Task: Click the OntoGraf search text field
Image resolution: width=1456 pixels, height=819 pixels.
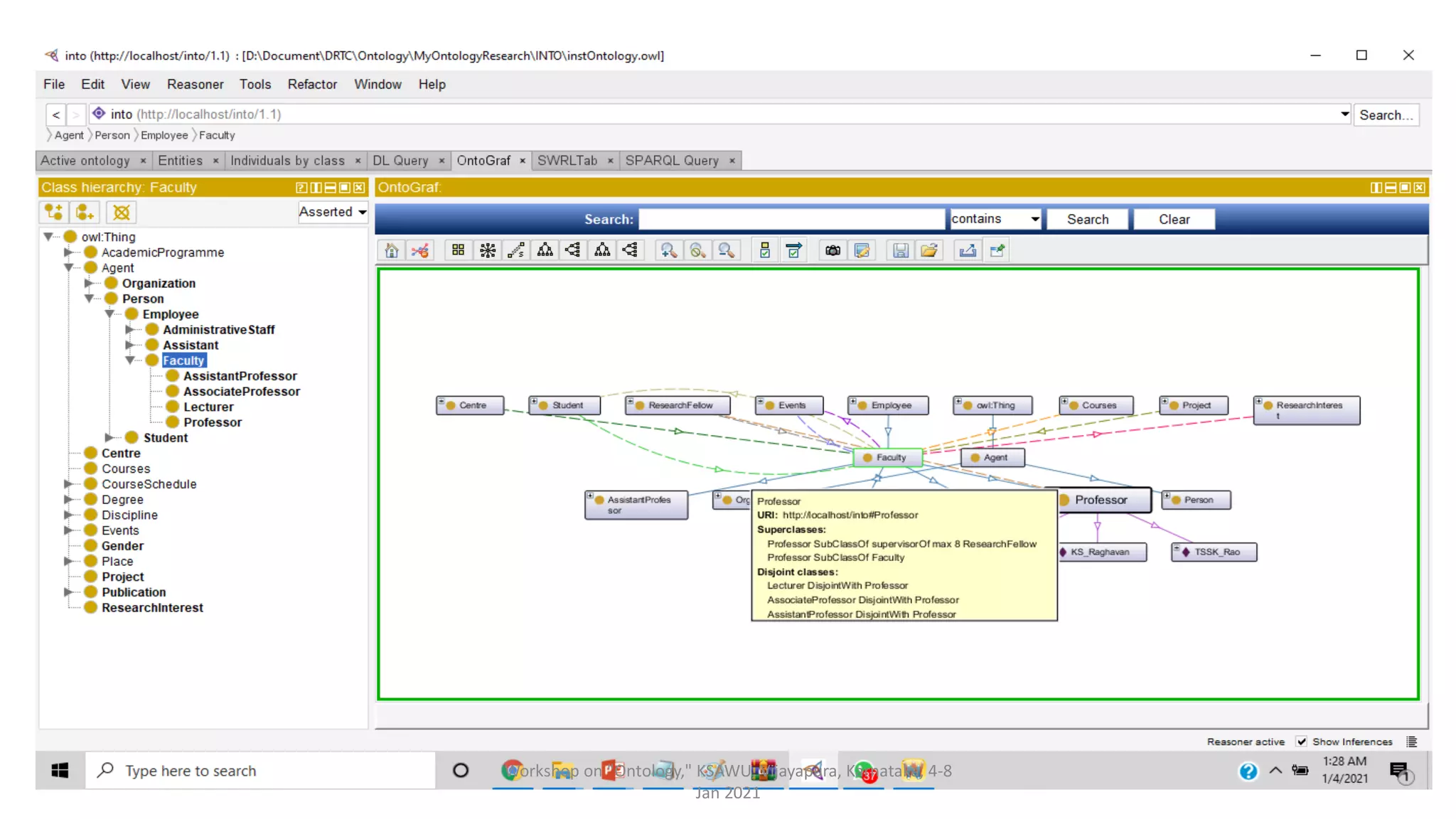Action: click(791, 219)
